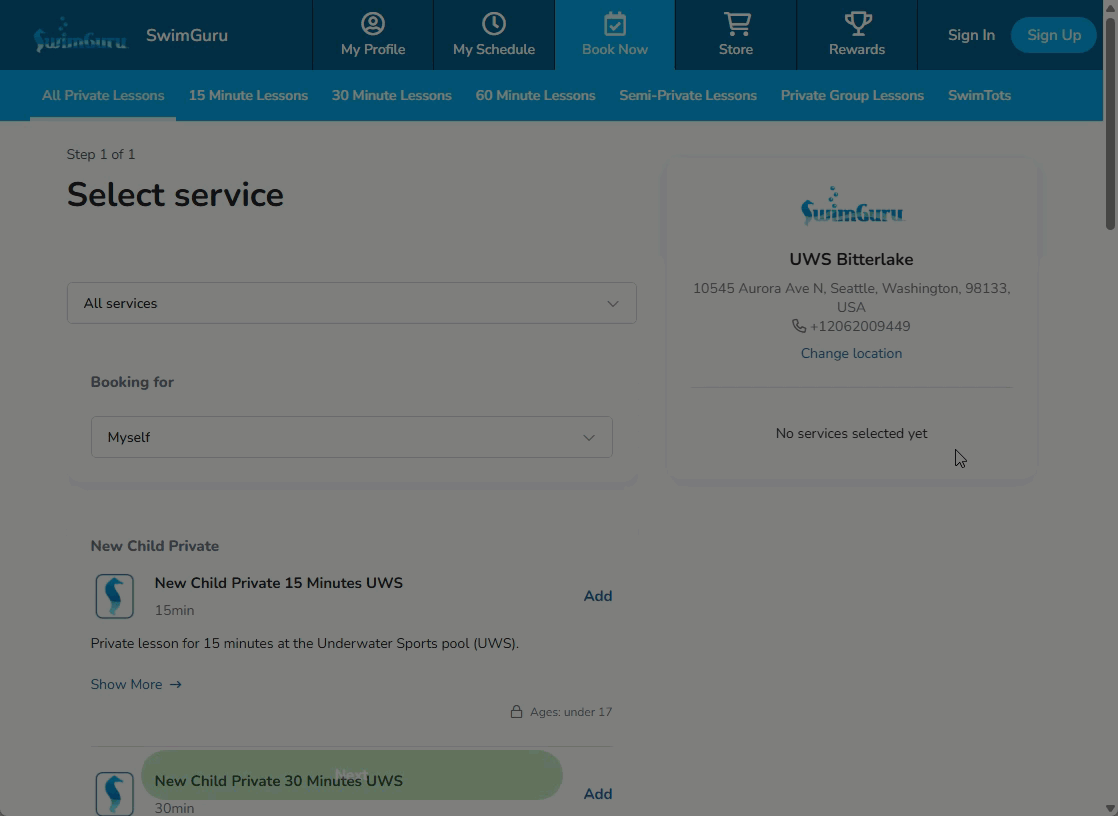
Task: Click seahorse icon for New Child Private 30 Minutes
Action: (x=115, y=794)
